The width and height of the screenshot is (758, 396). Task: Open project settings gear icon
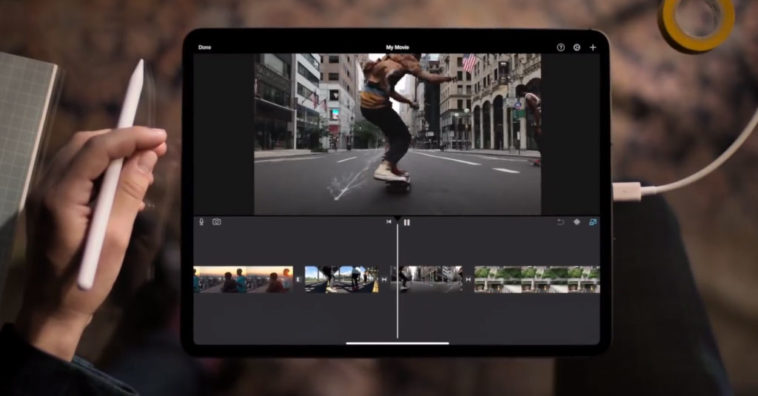(577, 47)
